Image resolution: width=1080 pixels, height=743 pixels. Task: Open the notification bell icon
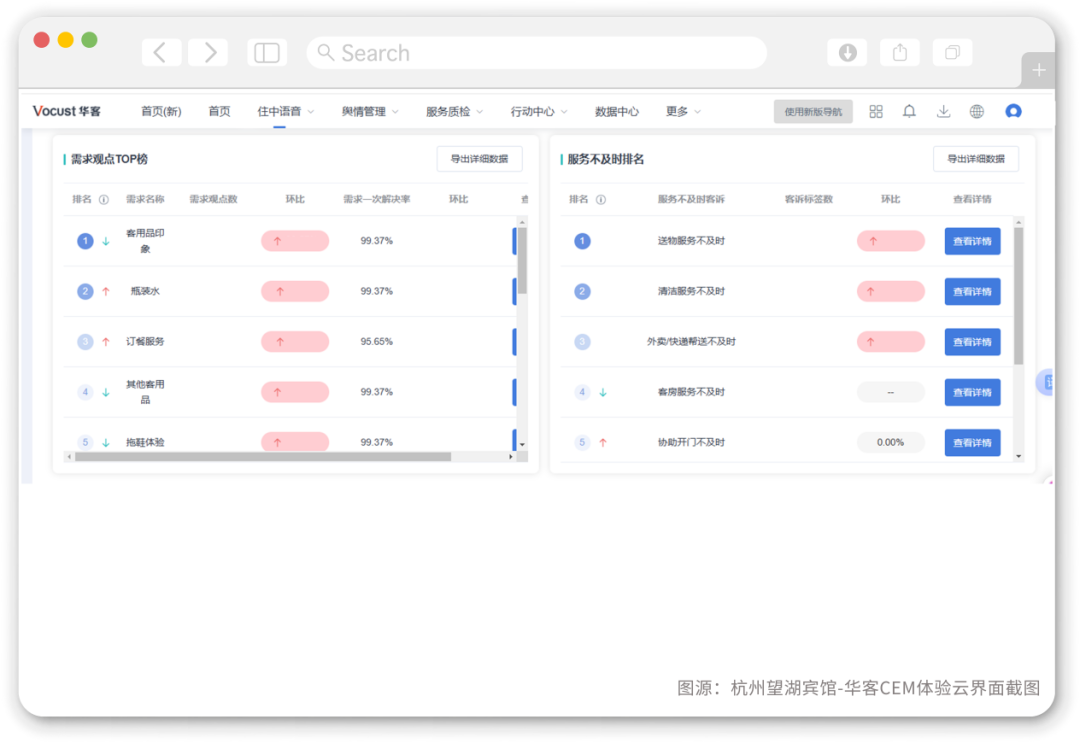(909, 112)
